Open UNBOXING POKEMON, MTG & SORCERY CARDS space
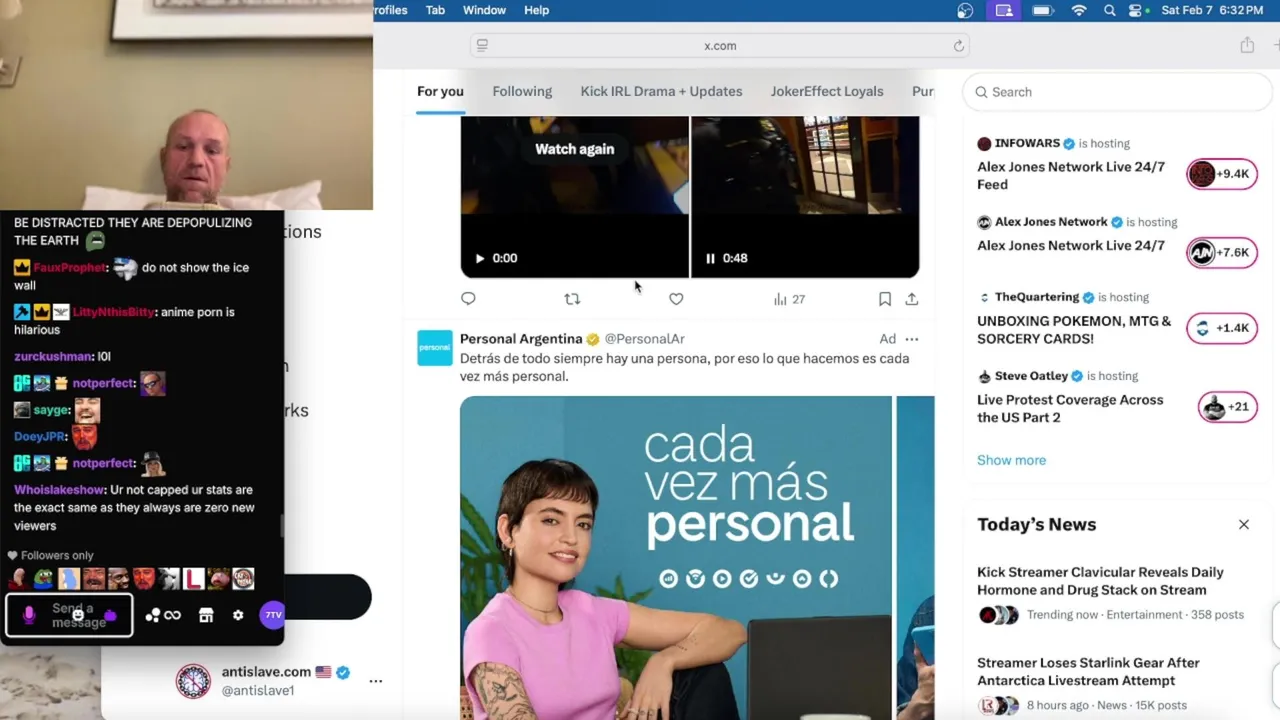The image size is (1280, 720). click(x=1074, y=330)
